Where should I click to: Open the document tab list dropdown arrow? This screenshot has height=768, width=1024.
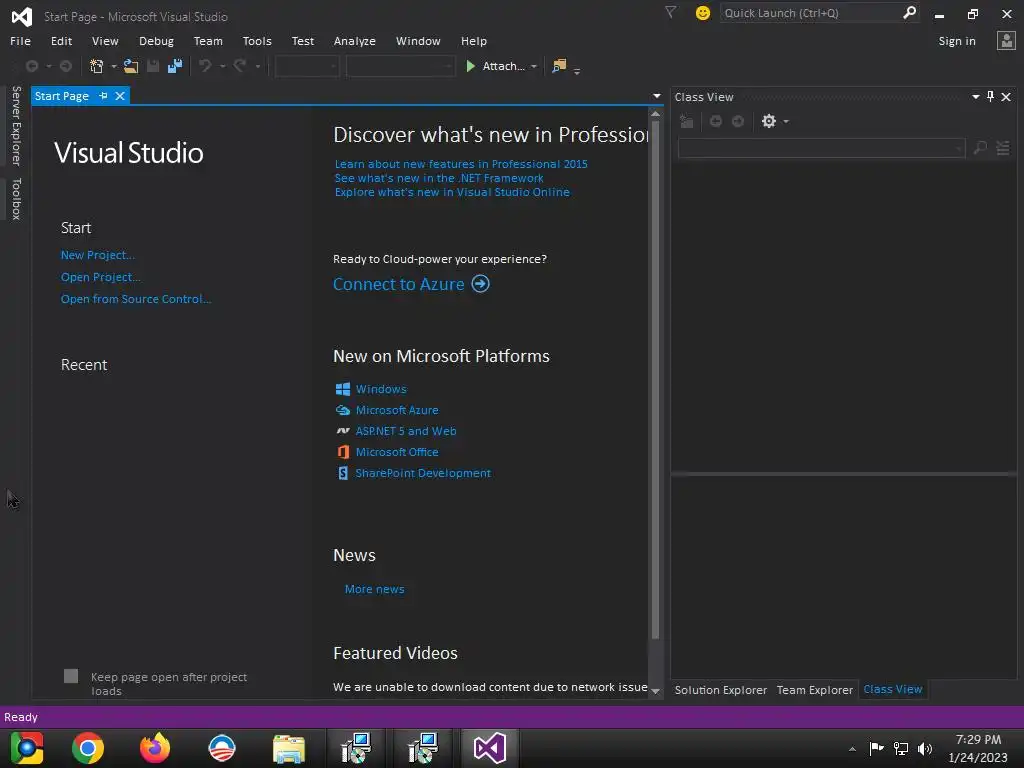(656, 96)
